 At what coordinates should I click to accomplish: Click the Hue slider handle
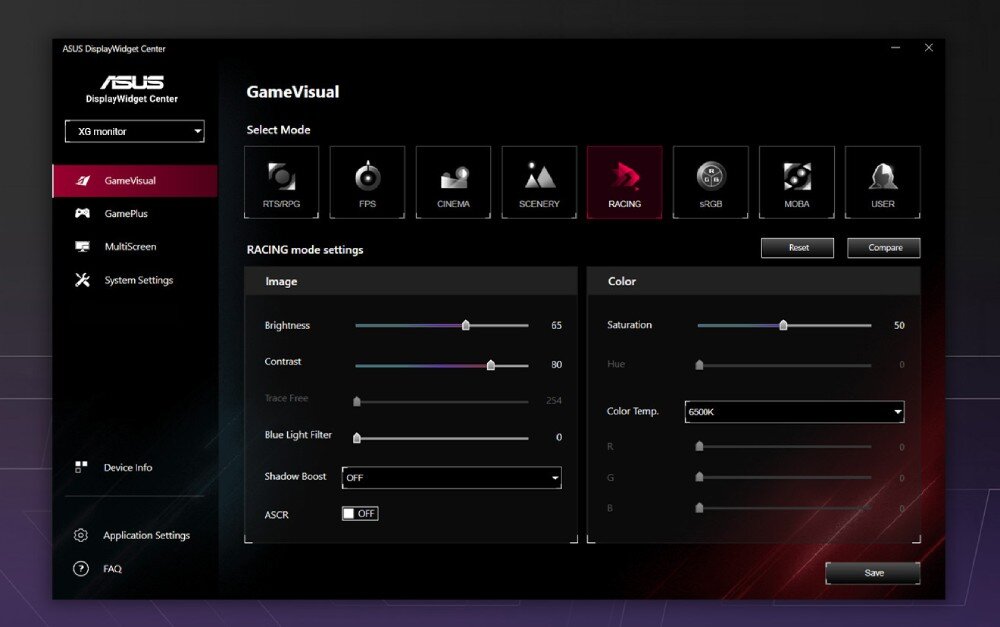pos(700,365)
